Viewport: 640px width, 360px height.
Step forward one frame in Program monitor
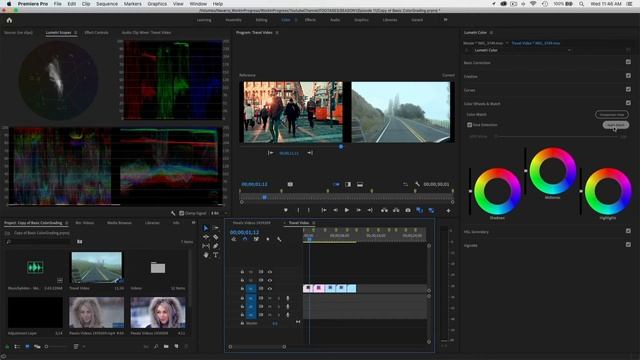(358, 210)
